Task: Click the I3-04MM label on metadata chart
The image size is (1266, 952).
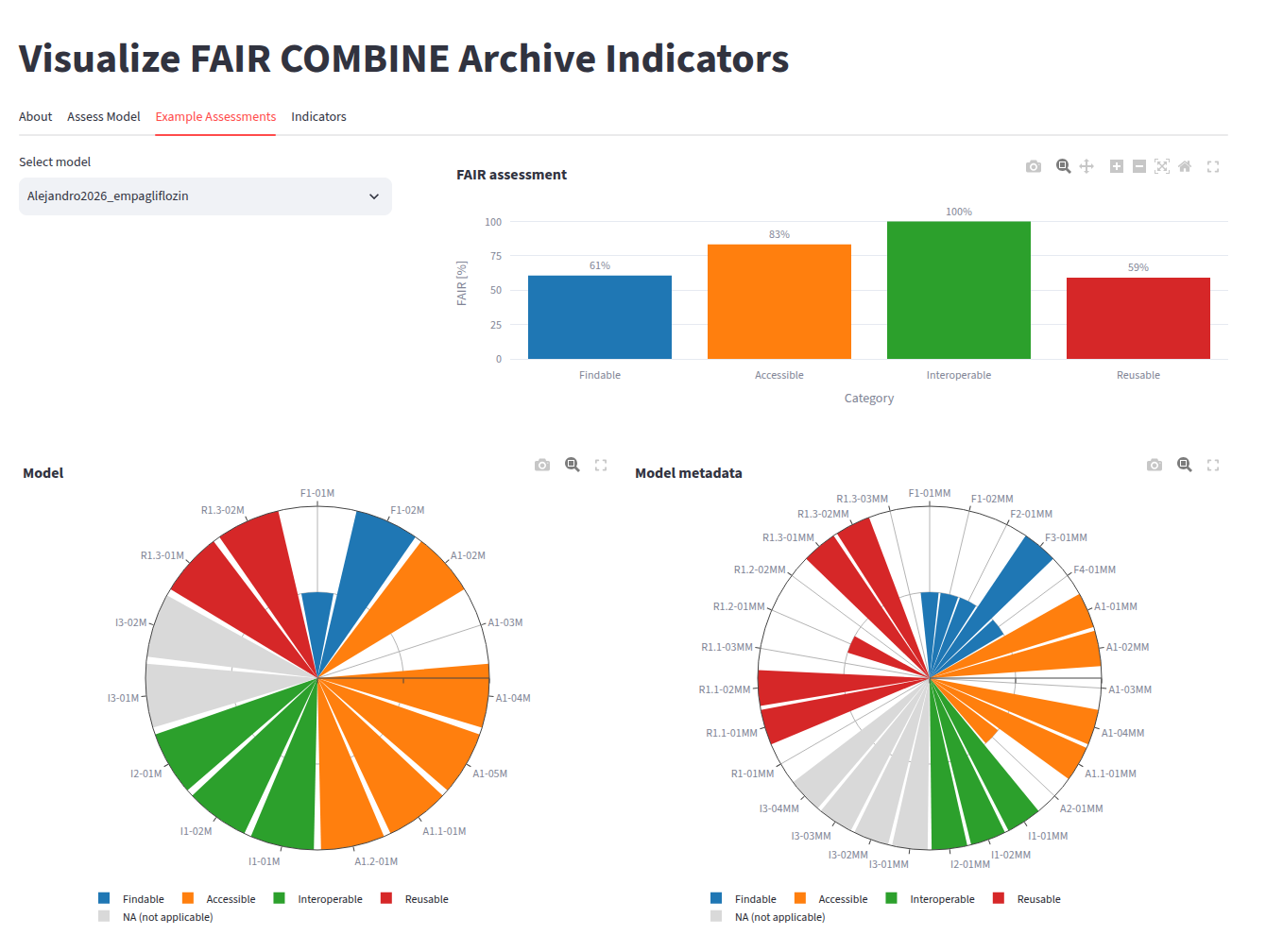Action: point(779,808)
